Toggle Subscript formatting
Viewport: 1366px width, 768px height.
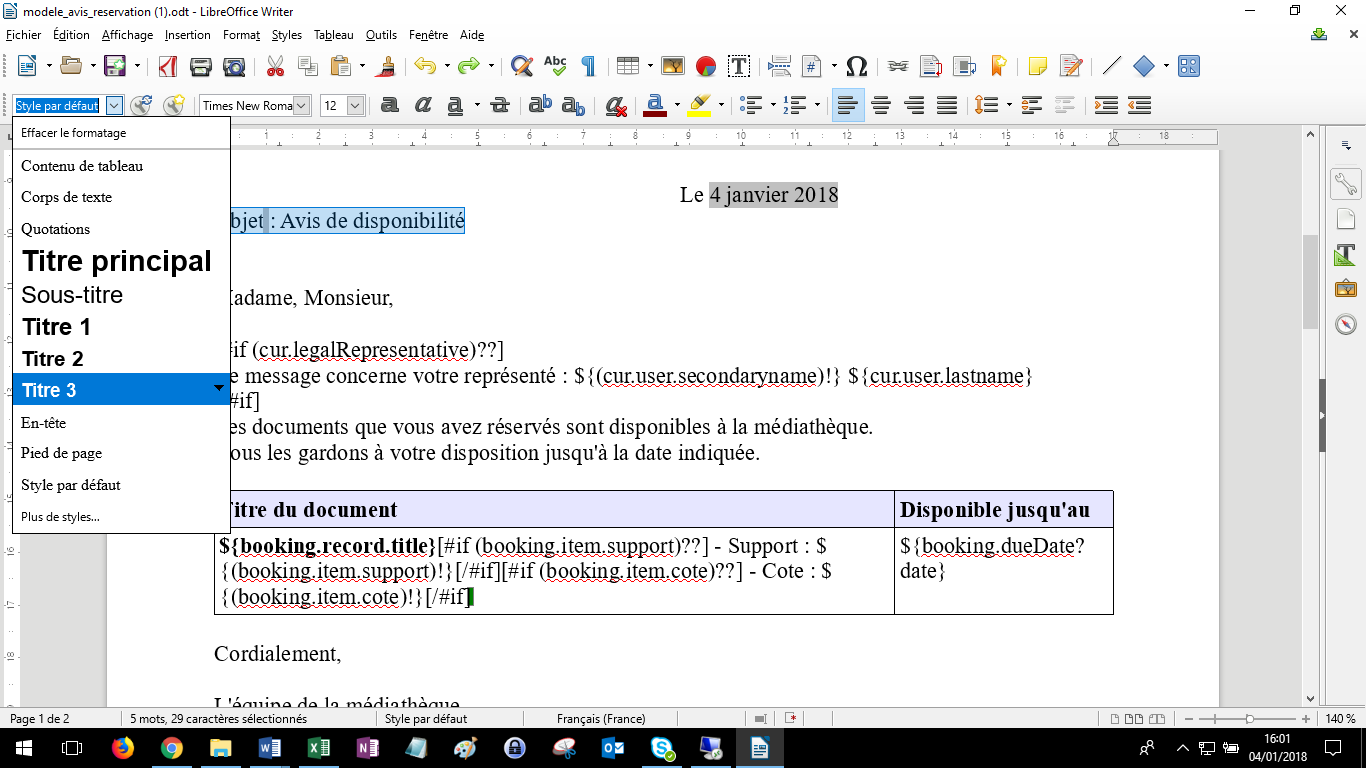click(573, 105)
